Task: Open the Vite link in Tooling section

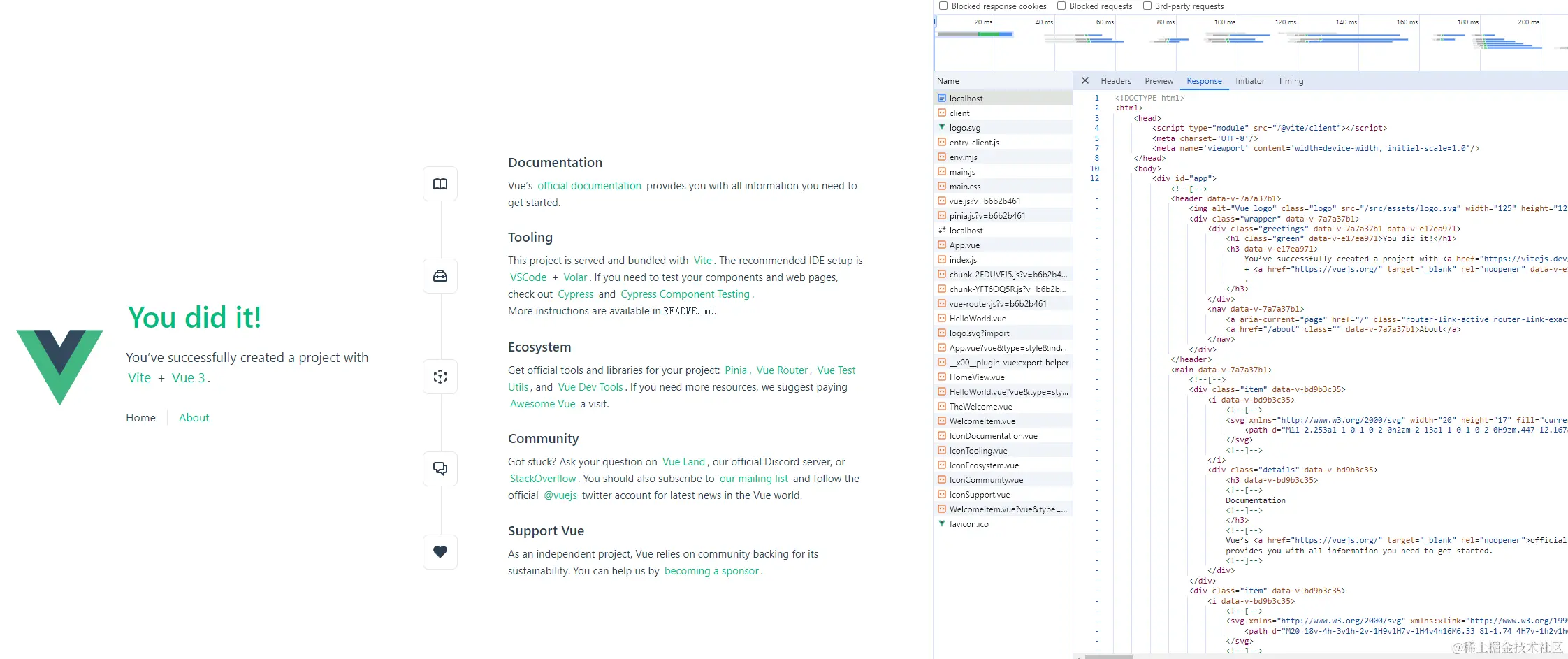Action: tap(702, 261)
